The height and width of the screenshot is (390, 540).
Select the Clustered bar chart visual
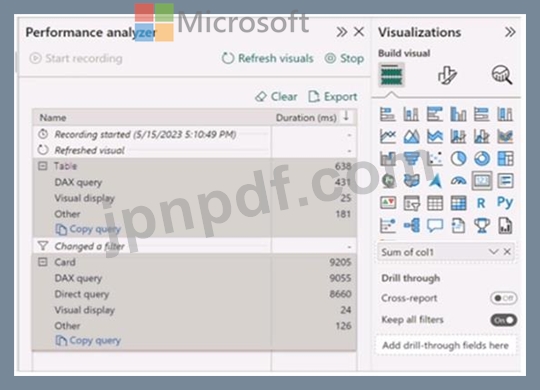435,114
